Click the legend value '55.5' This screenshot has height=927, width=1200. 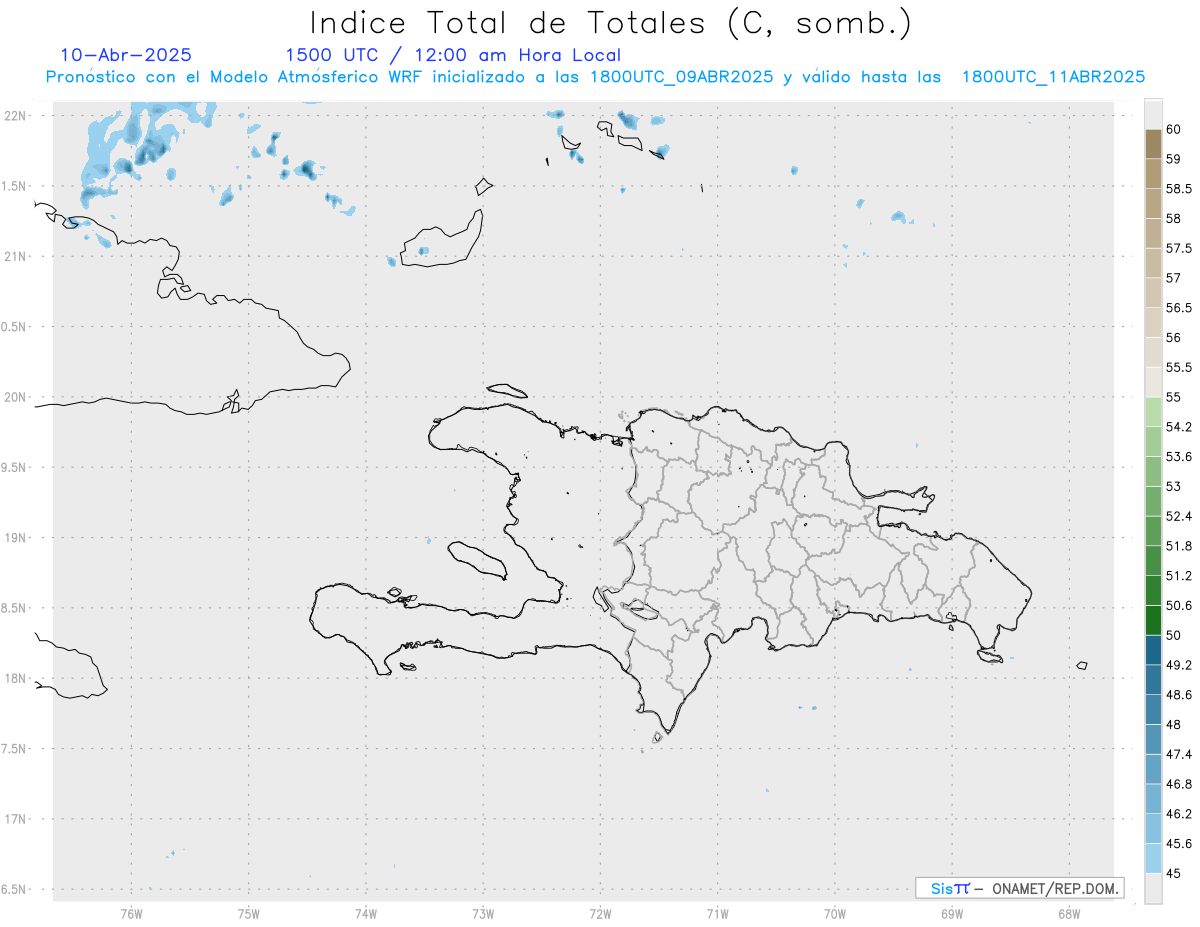1179,367
